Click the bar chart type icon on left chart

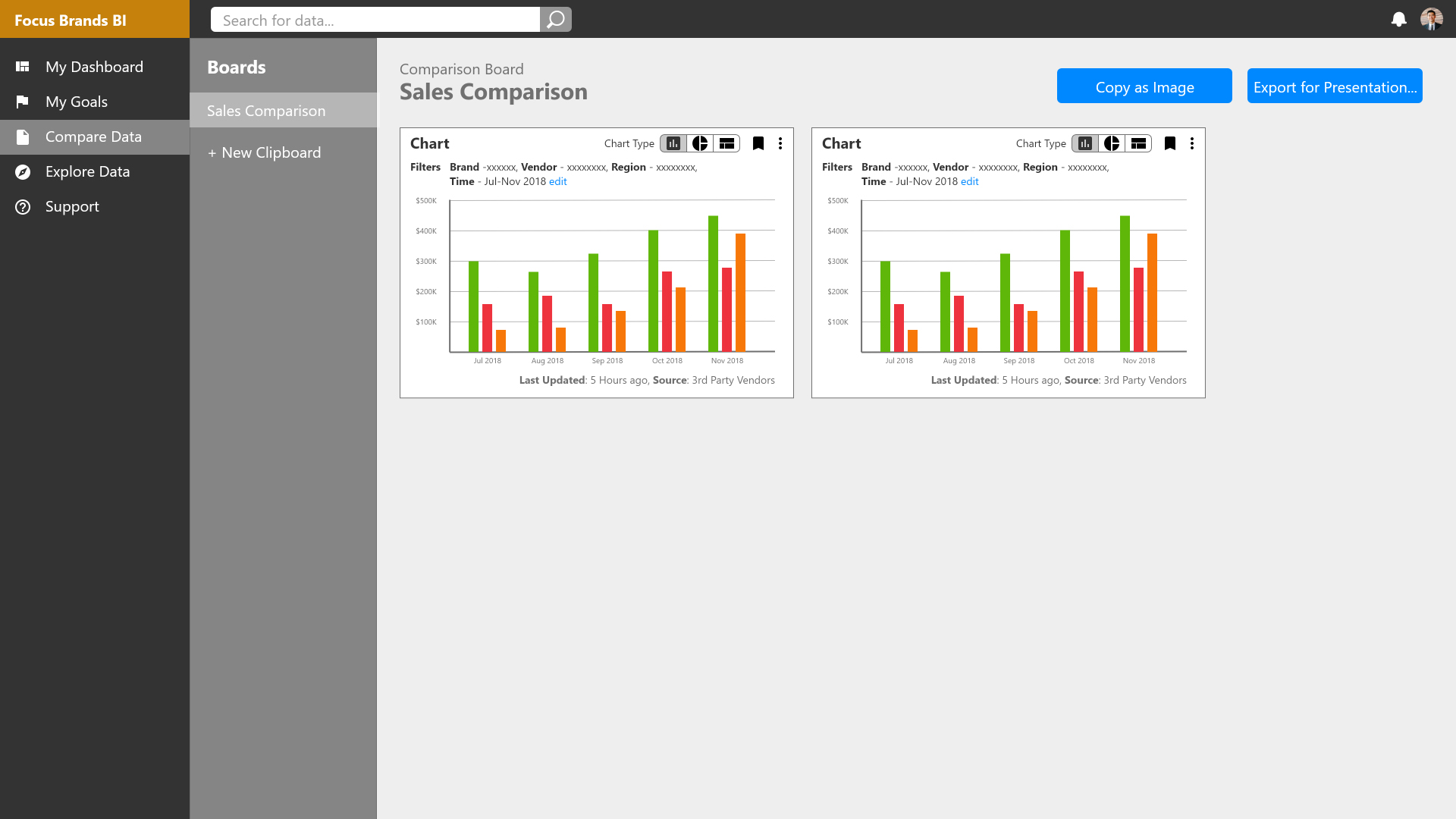click(x=672, y=143)
